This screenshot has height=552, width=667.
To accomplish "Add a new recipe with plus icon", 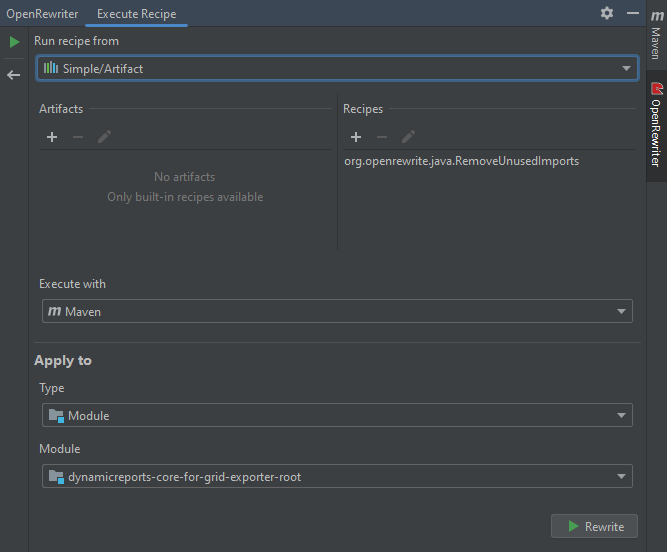I will coord(356,137).
